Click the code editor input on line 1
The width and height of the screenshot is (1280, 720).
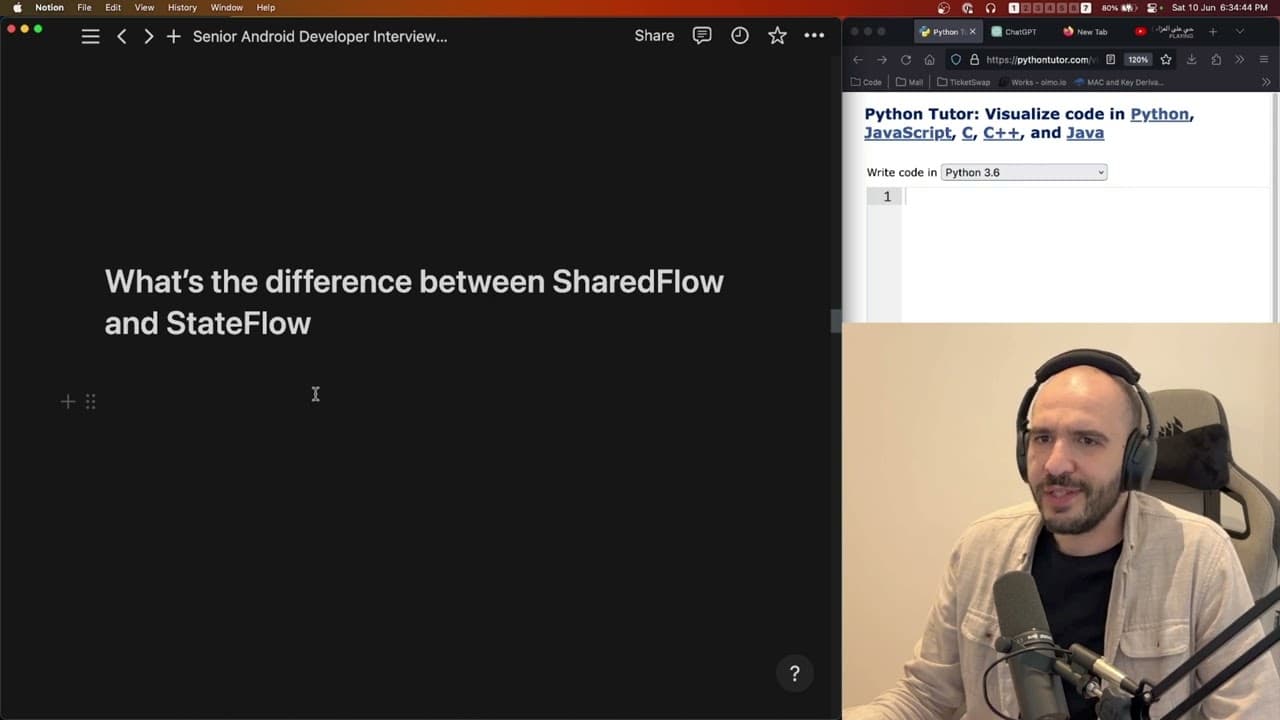pos(1088,197)
